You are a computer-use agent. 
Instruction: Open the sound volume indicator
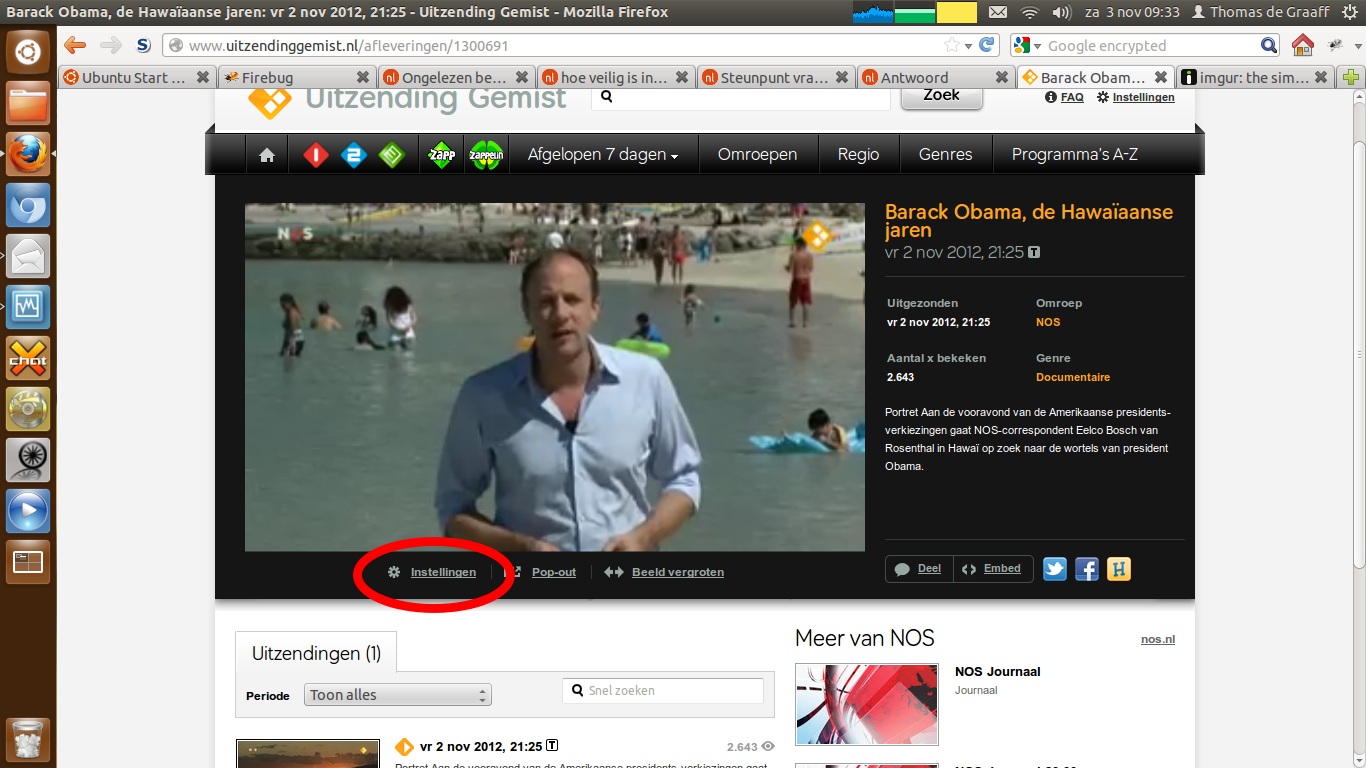[x=1062, y=12]
